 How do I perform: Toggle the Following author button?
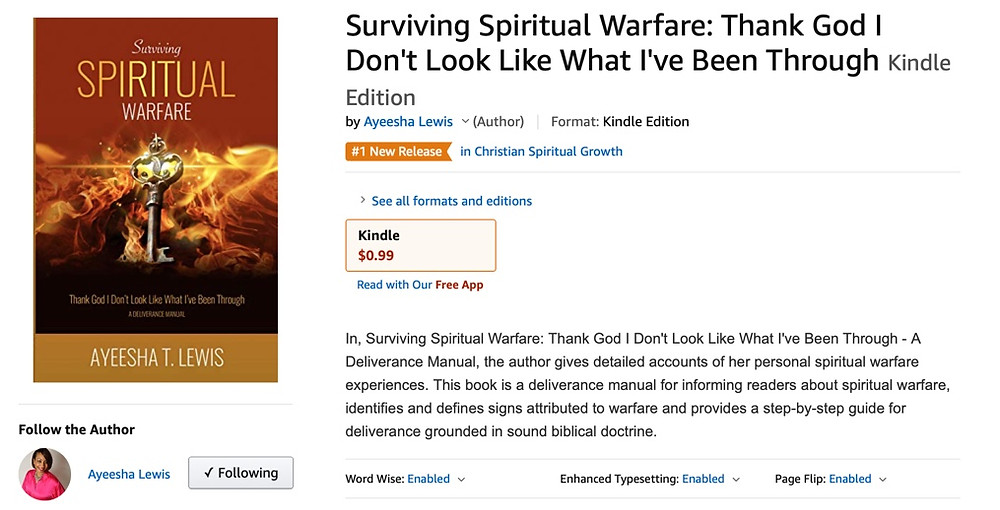coord(240,473)
